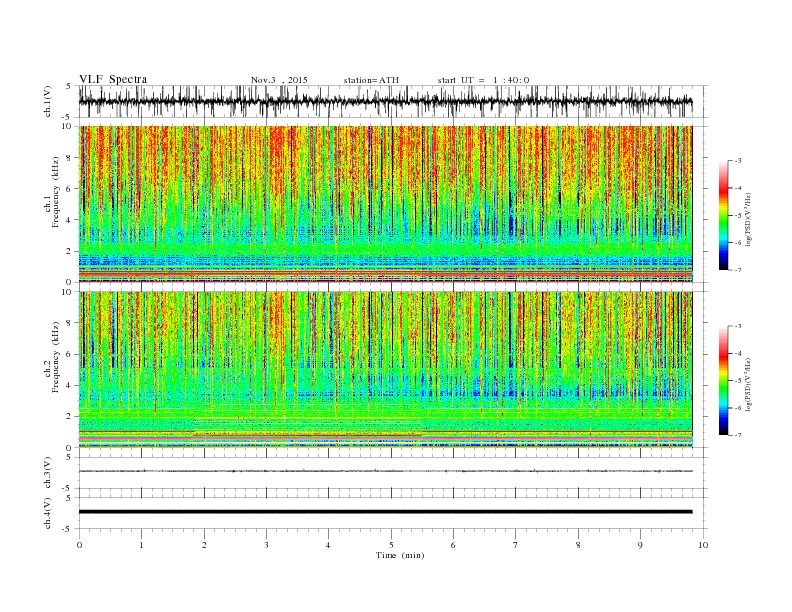Screen dimensions: 792x612
Task: Click the ch.2 spectrogram plot area
Action: pyautogui.click(x=385, y=370)
